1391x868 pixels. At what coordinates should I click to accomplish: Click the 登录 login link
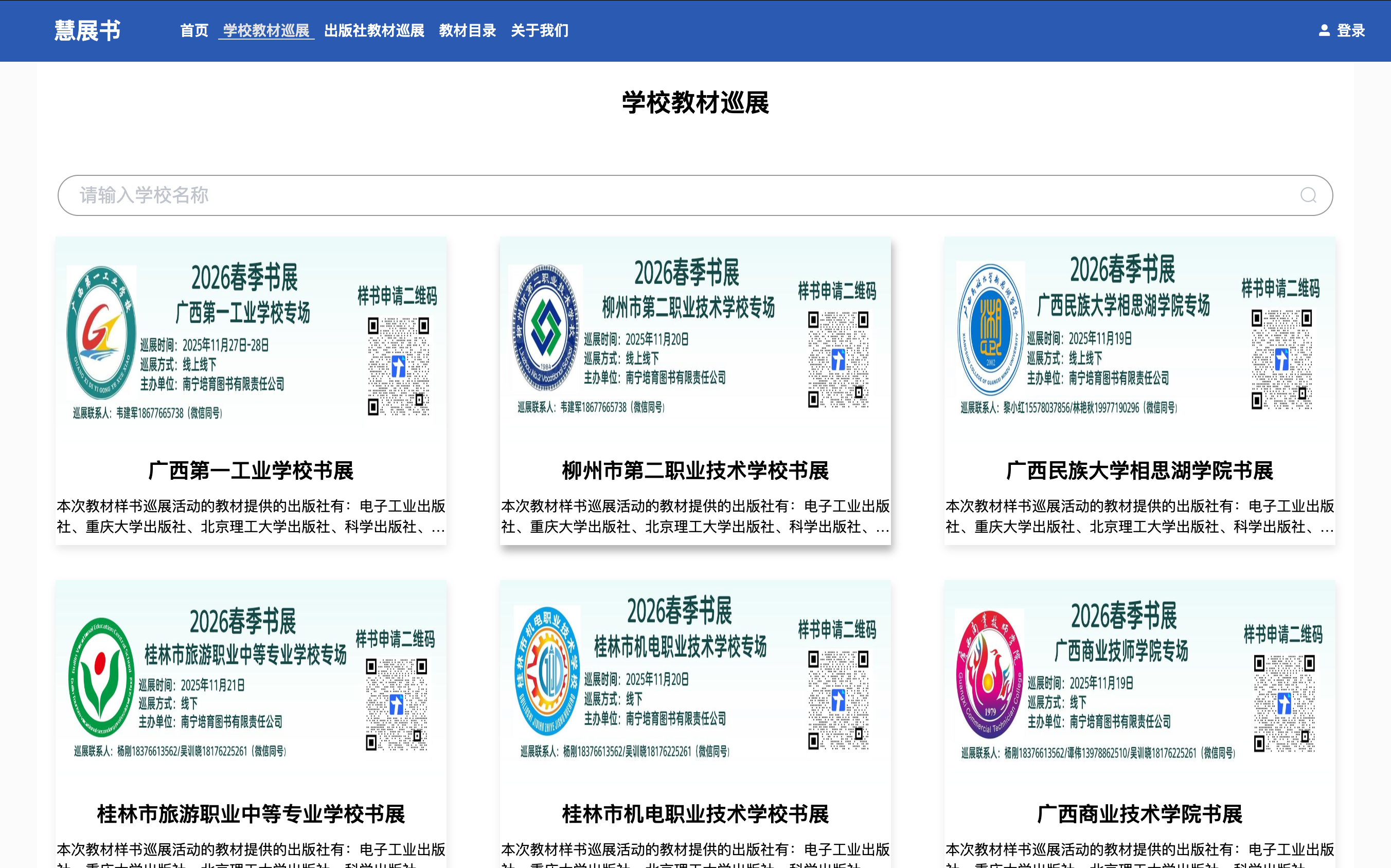(x=1351, y=30)
